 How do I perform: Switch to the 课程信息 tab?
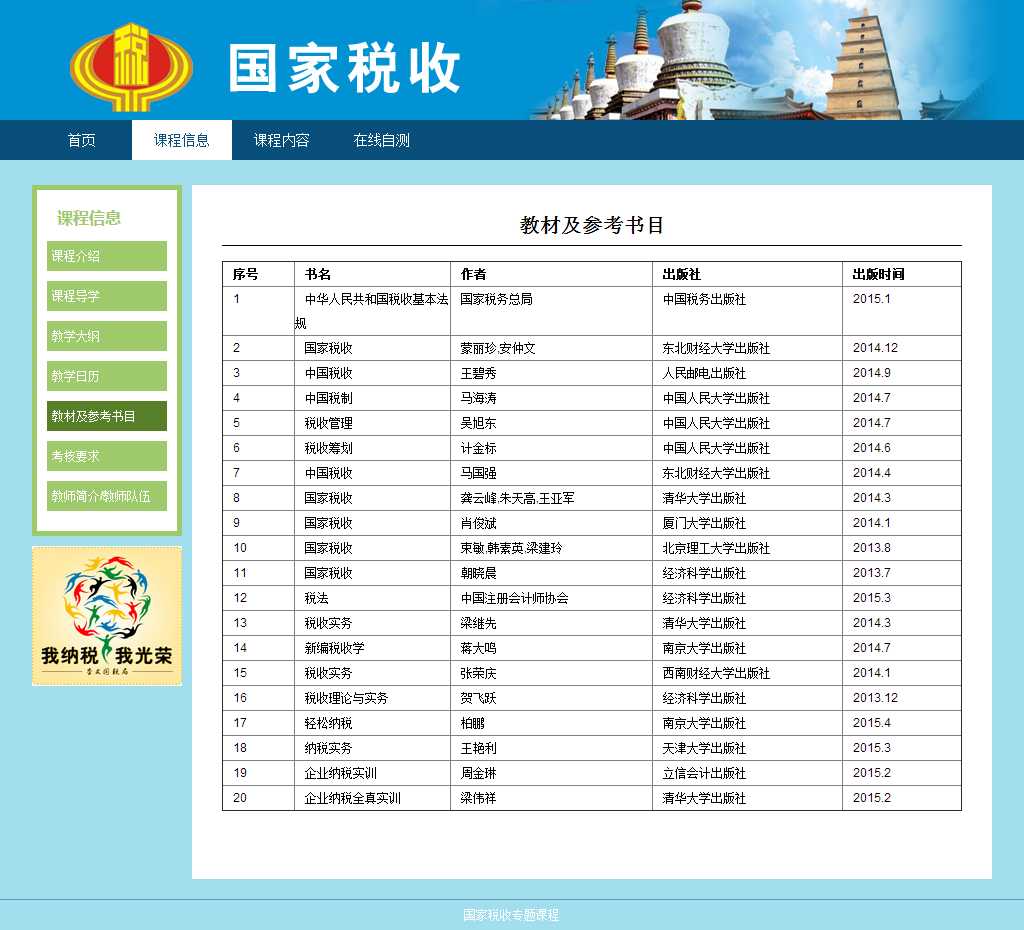tap(182, 141)
